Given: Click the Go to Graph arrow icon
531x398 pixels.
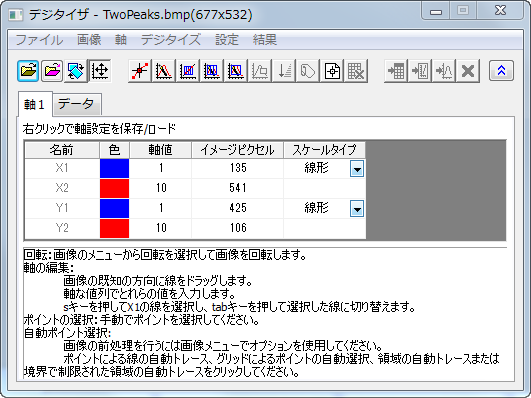Looking at the screenshot, I should click(420, 71).
